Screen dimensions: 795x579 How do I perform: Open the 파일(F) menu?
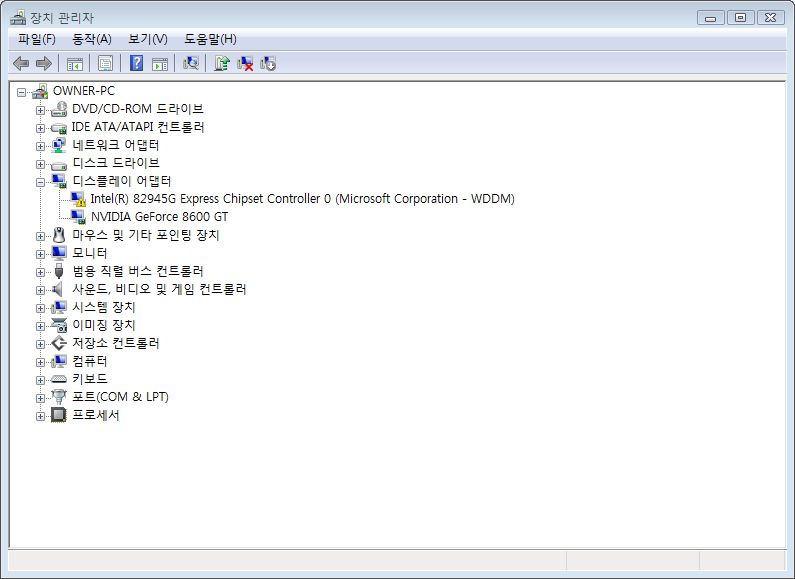37,39
